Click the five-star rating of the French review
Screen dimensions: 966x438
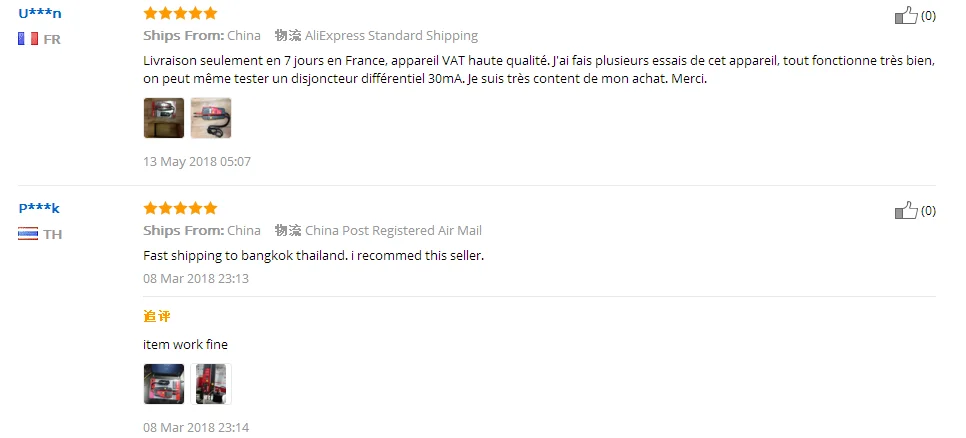tap(180, 13)
